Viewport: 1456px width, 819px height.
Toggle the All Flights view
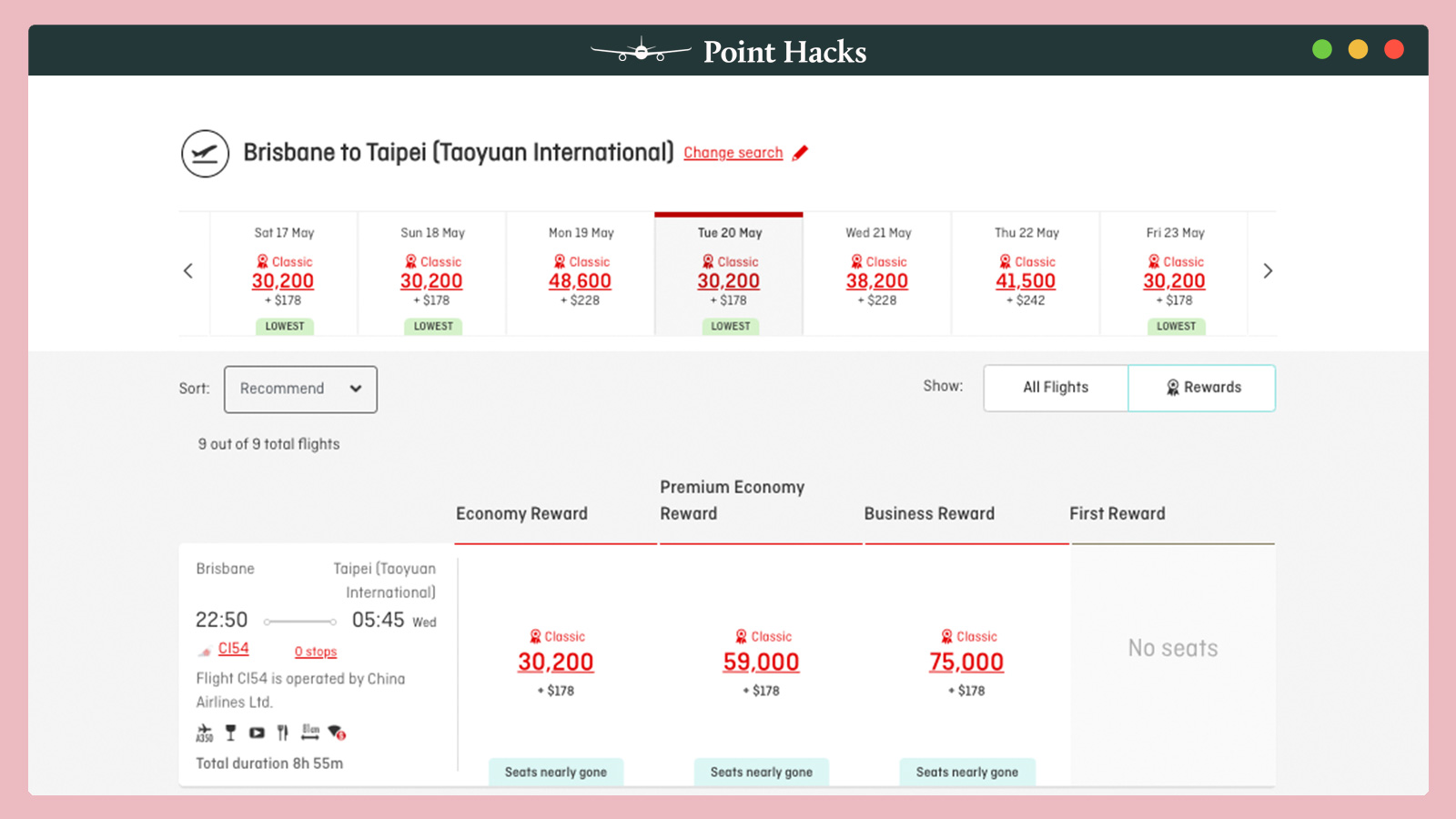pyautogui.click(x=1056, y=388)
